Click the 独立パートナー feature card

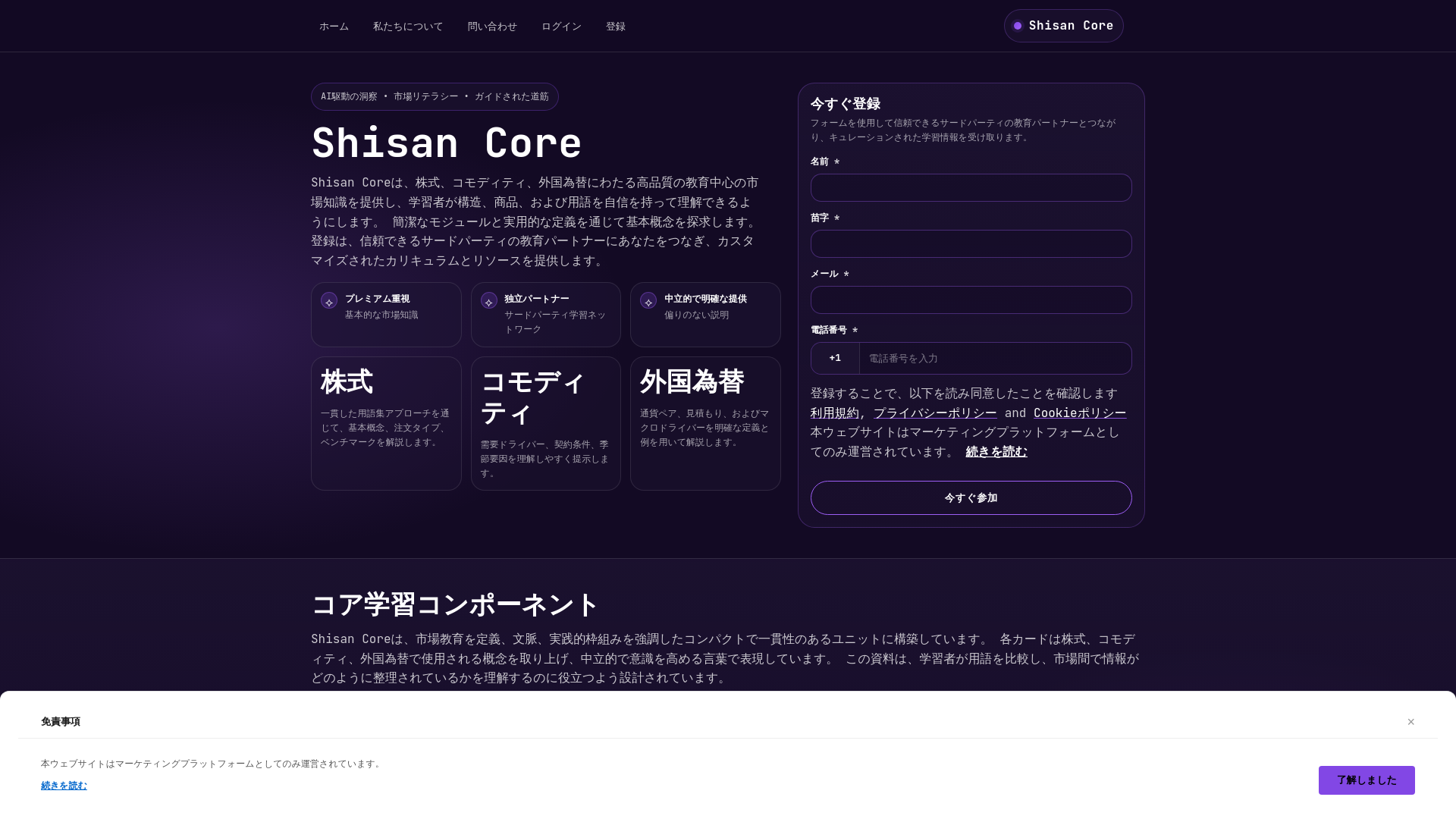tap(546, 315)
